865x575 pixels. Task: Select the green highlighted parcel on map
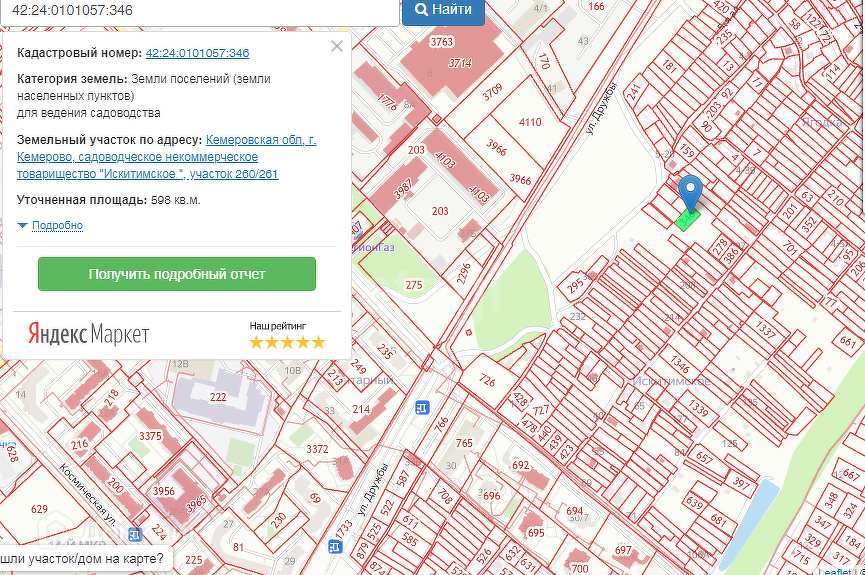tap(686, 221)
